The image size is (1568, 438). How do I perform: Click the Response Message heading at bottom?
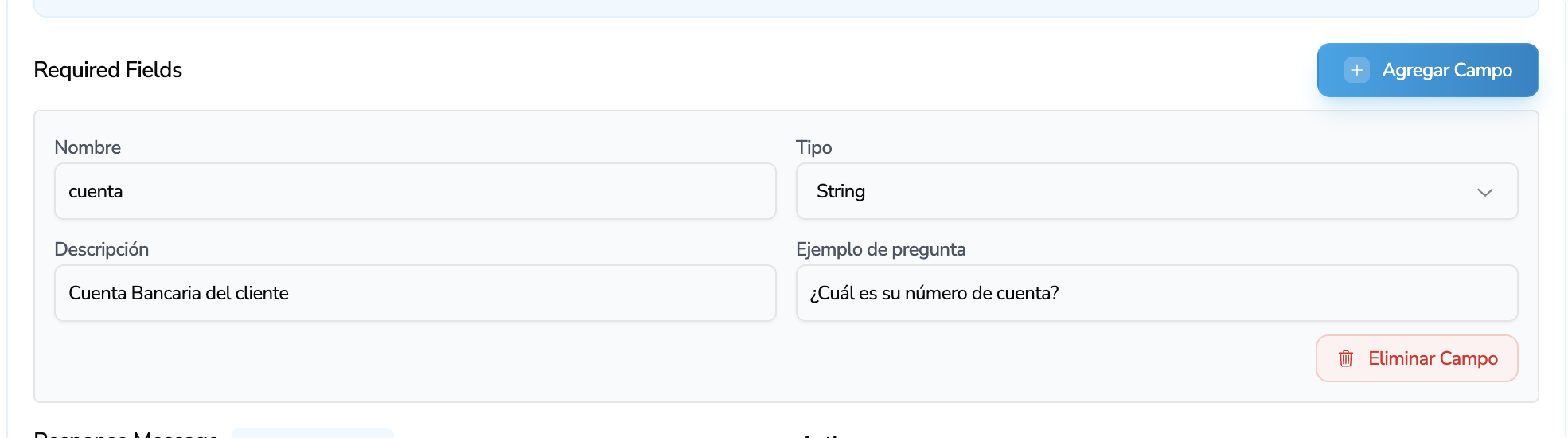click(x=126, y=434)
